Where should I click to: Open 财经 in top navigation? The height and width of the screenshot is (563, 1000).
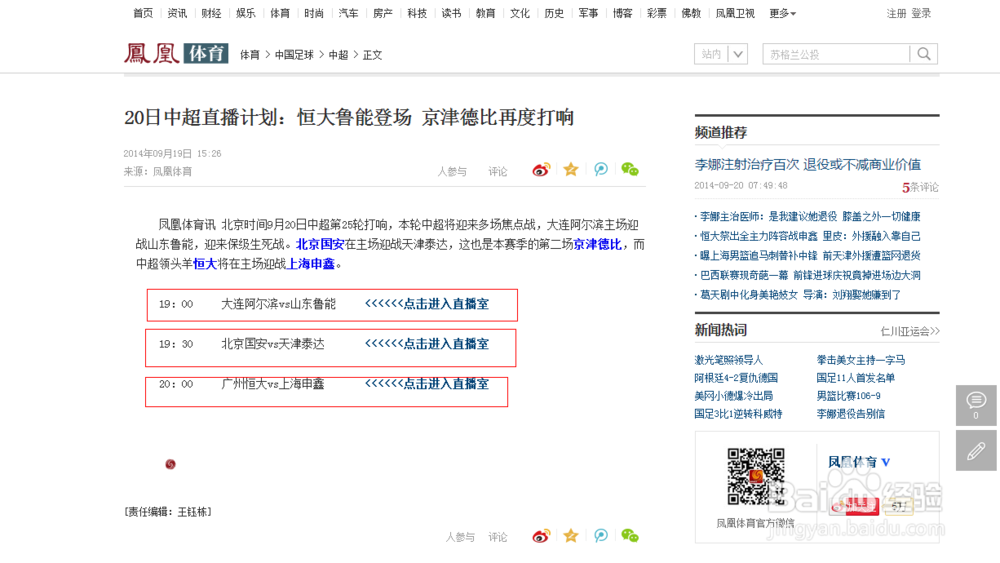pyautogui.click(x=211, y=13)
